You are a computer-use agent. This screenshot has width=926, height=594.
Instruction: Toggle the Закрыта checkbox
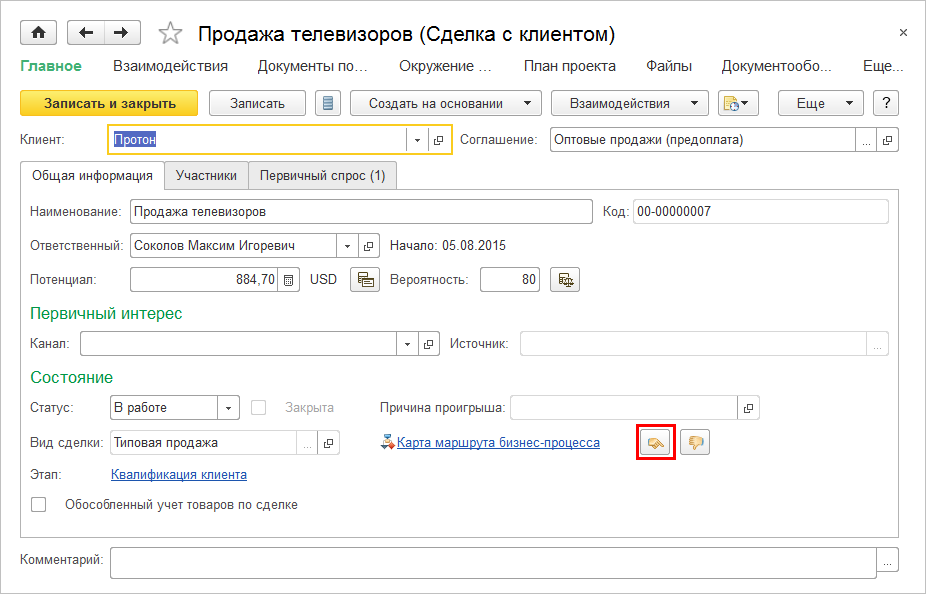tap(259, 408)
